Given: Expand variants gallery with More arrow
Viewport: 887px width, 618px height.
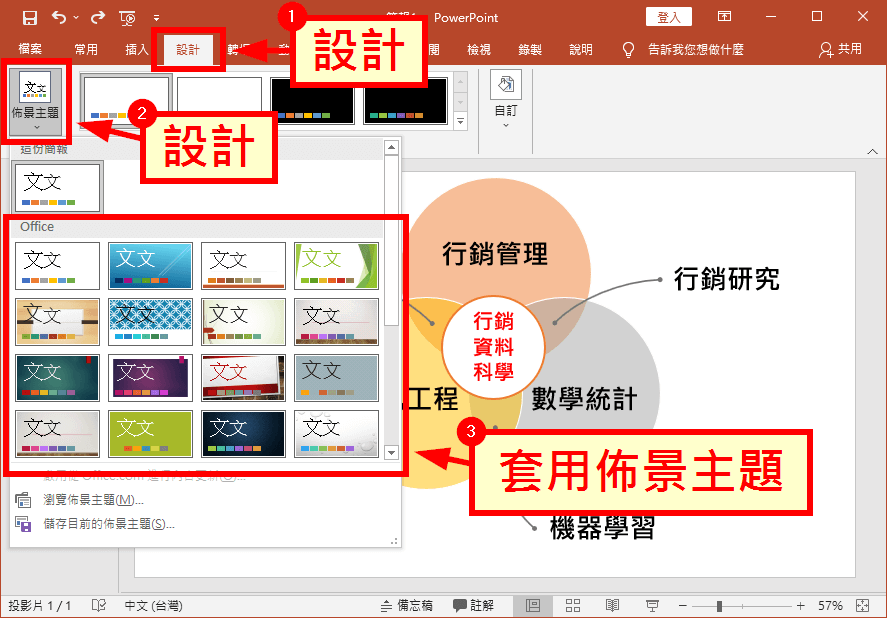Looking at the screenshot, I should point(460,121).
